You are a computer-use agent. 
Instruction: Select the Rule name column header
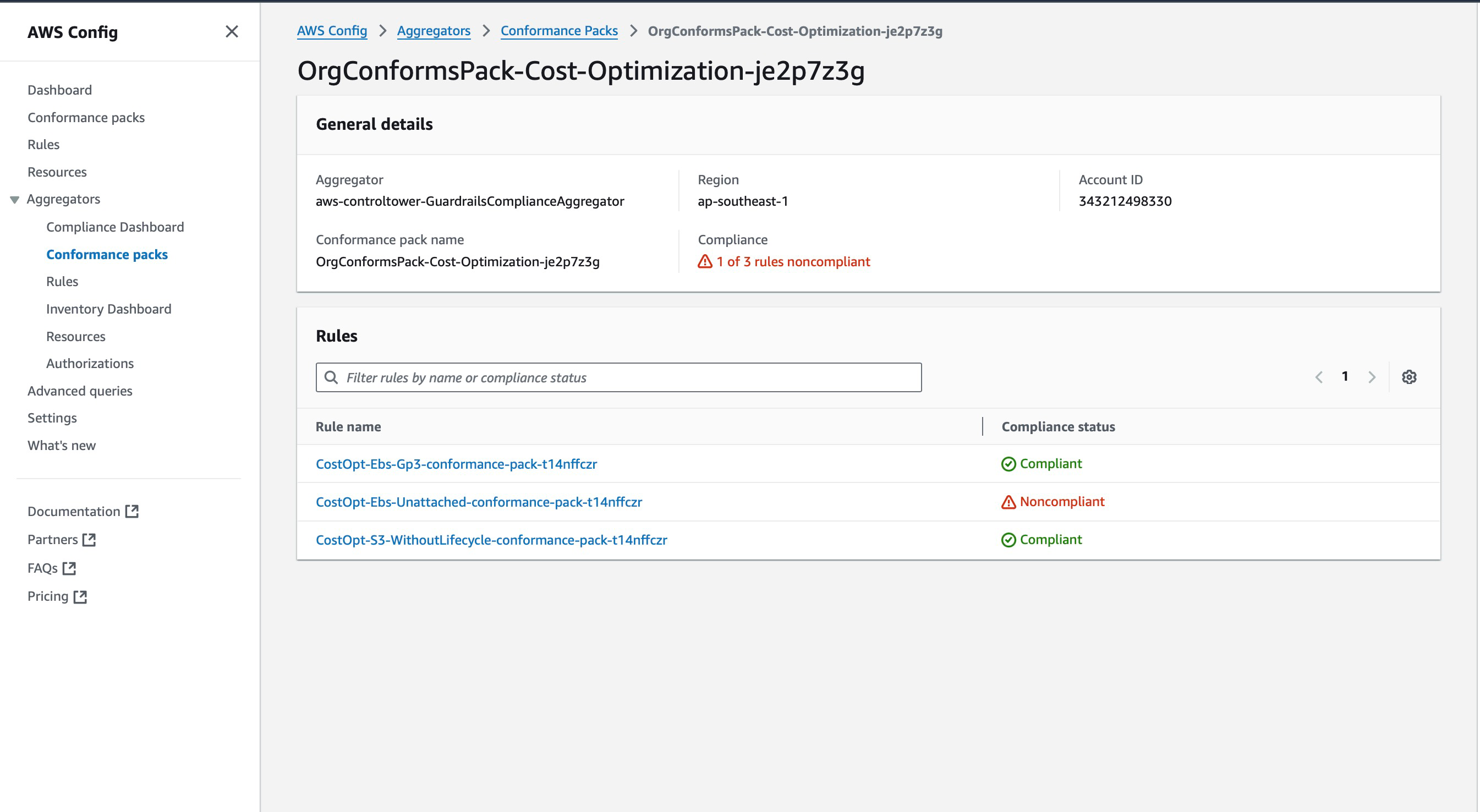pos(348,426)
